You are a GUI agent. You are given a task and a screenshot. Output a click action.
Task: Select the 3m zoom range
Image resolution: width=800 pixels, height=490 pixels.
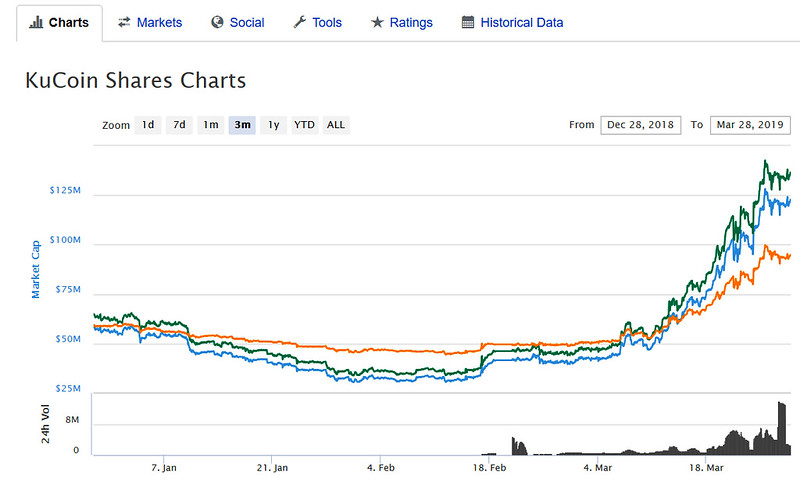click(x=242, y=125)
